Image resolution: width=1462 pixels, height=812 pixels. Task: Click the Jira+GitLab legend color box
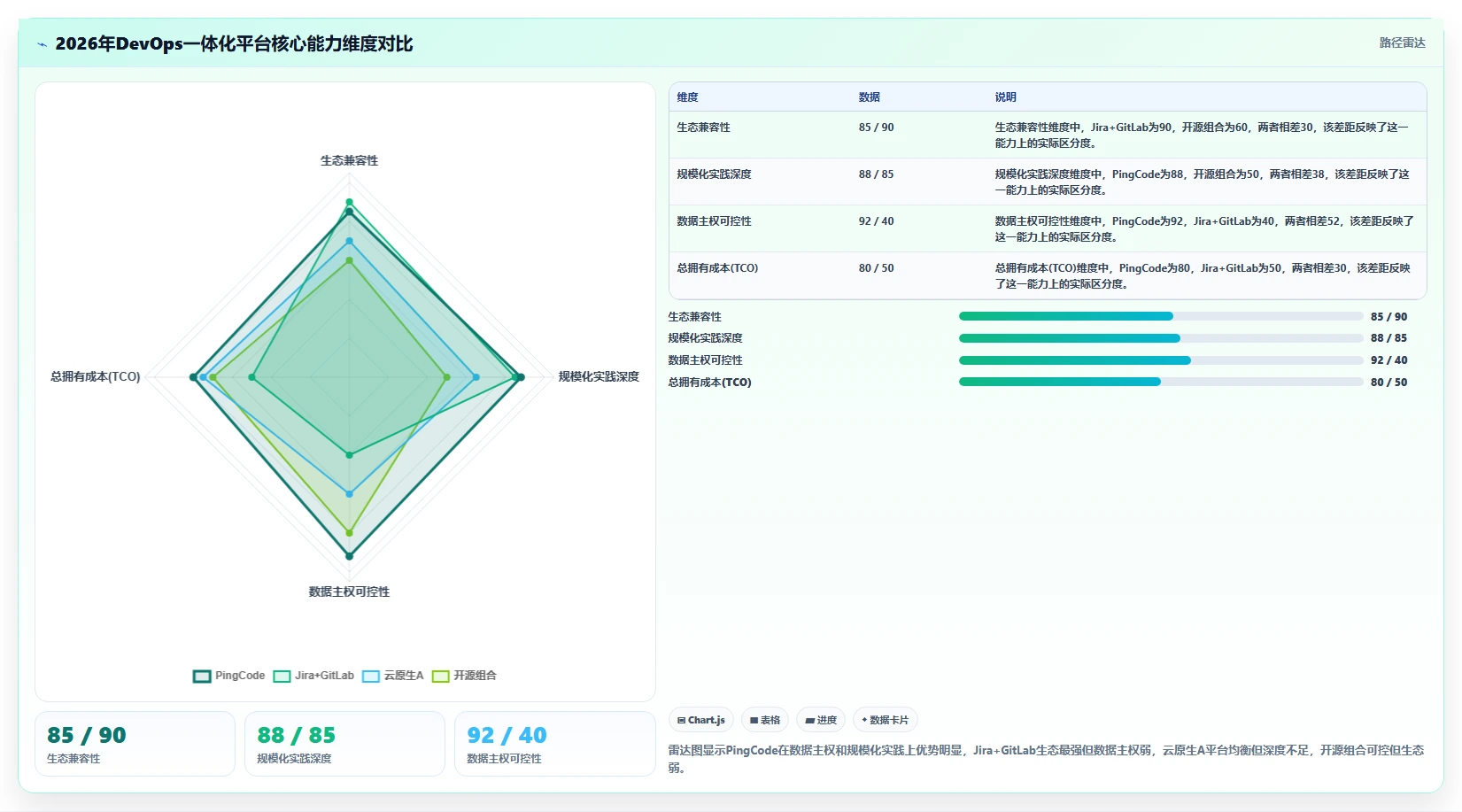[282, 676]
